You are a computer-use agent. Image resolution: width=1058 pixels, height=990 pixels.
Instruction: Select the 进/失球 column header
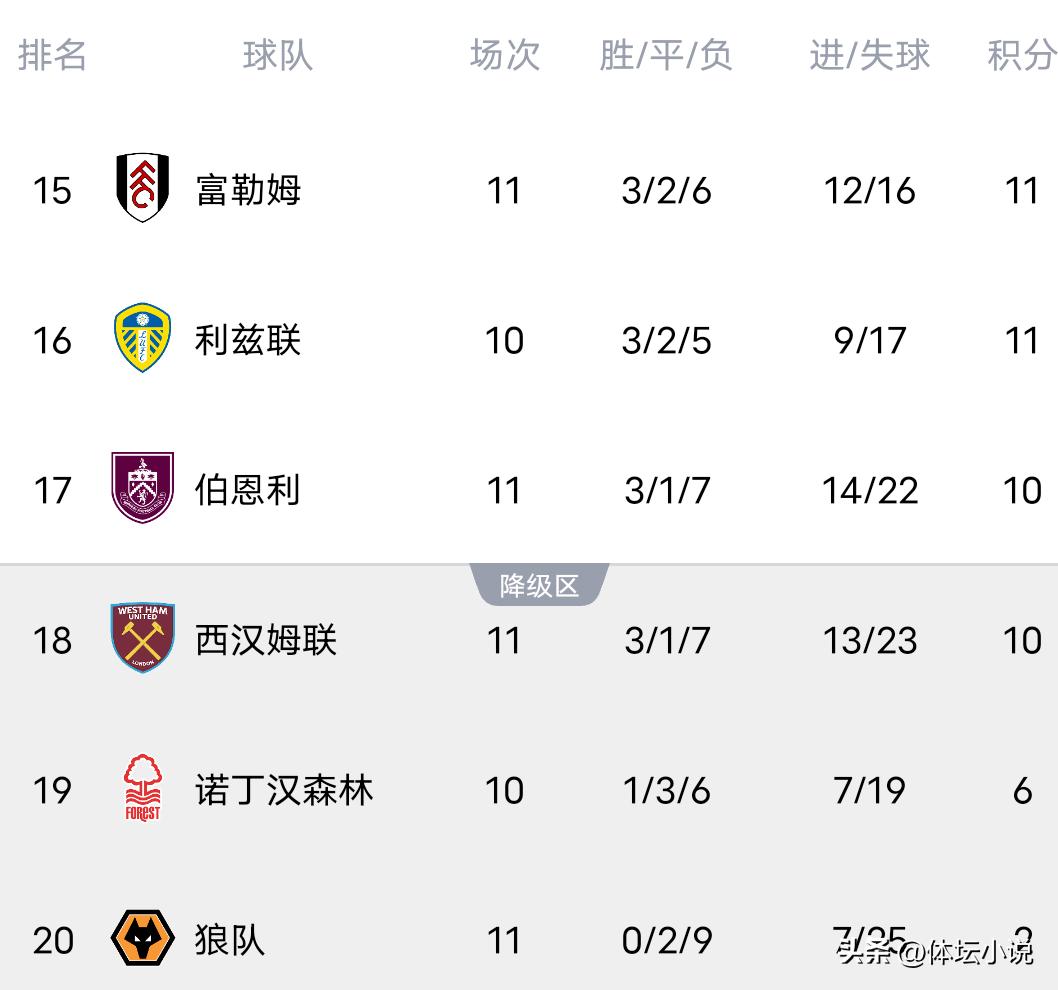tap(869, 55)
